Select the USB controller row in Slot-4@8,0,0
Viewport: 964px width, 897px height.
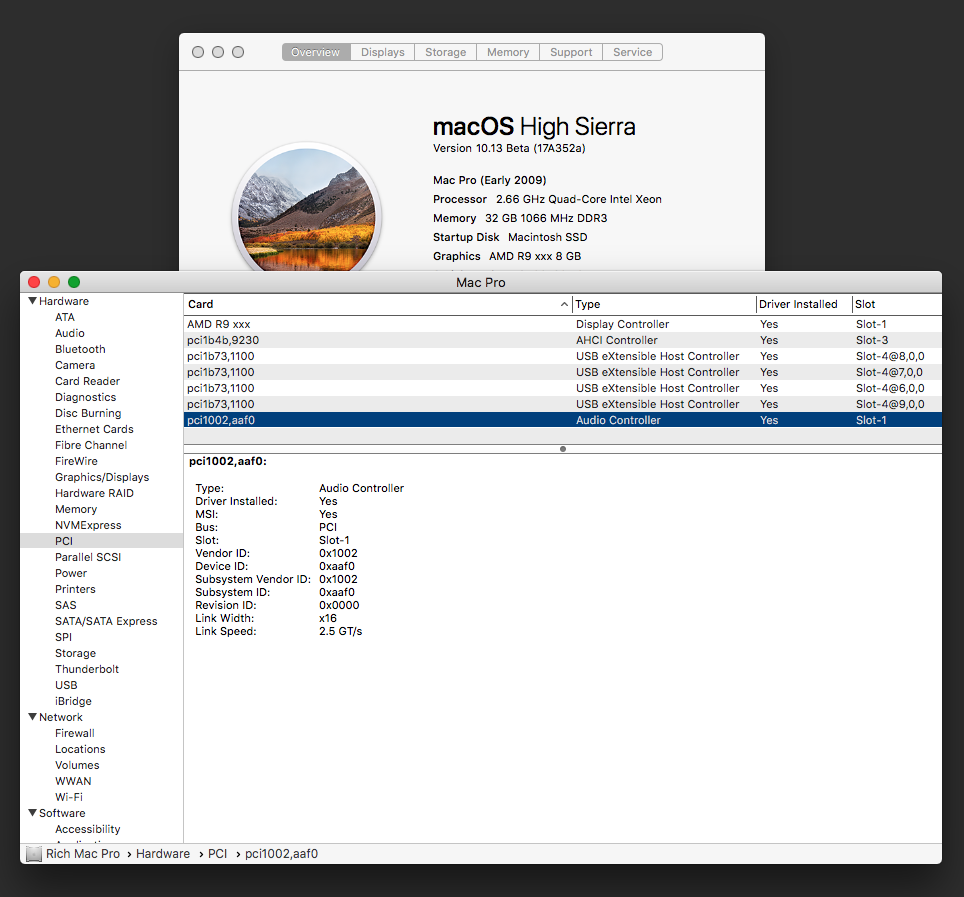tap(563, 356)
